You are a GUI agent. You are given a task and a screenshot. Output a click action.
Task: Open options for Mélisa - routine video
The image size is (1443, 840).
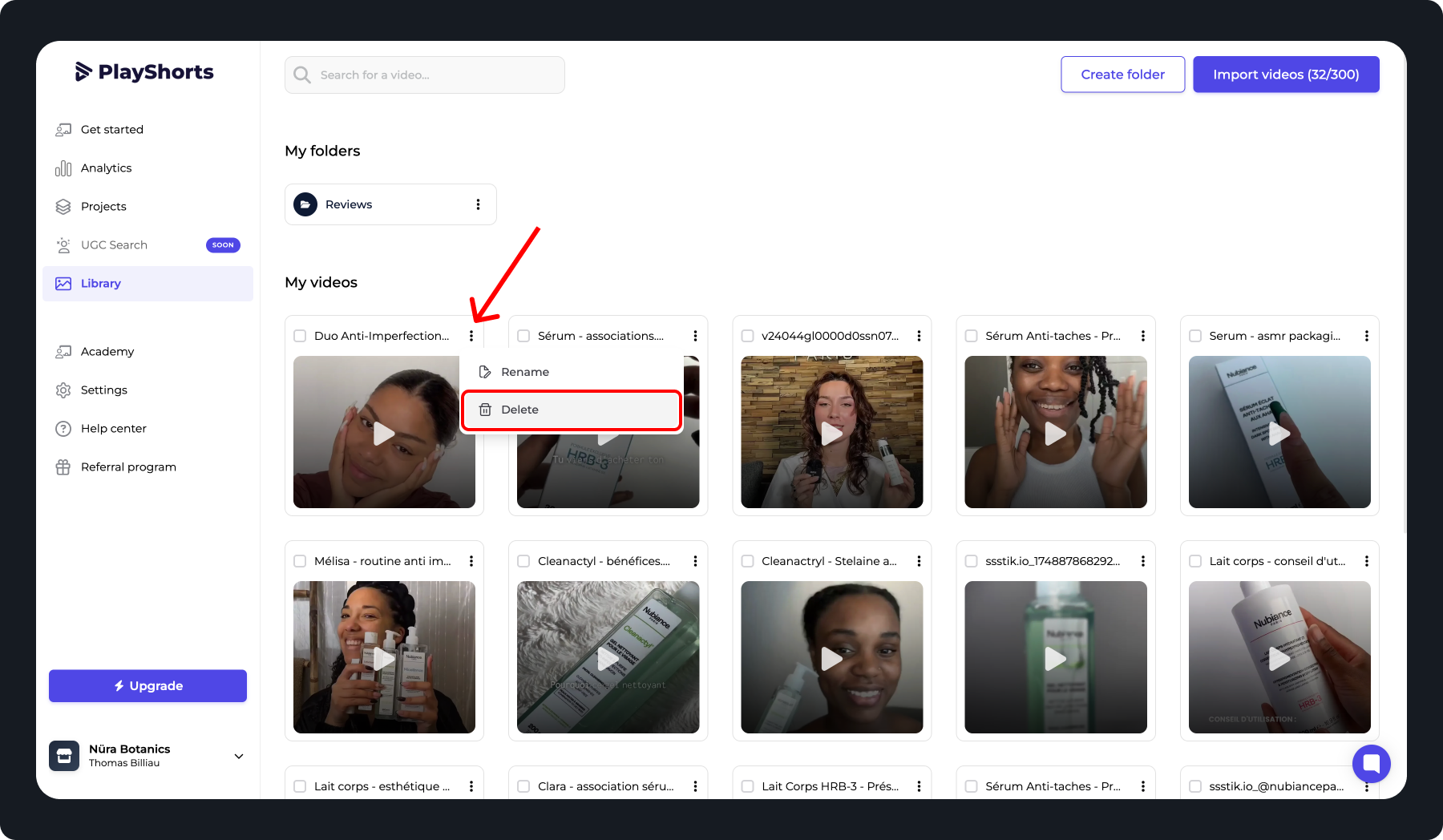click(471, 561)
